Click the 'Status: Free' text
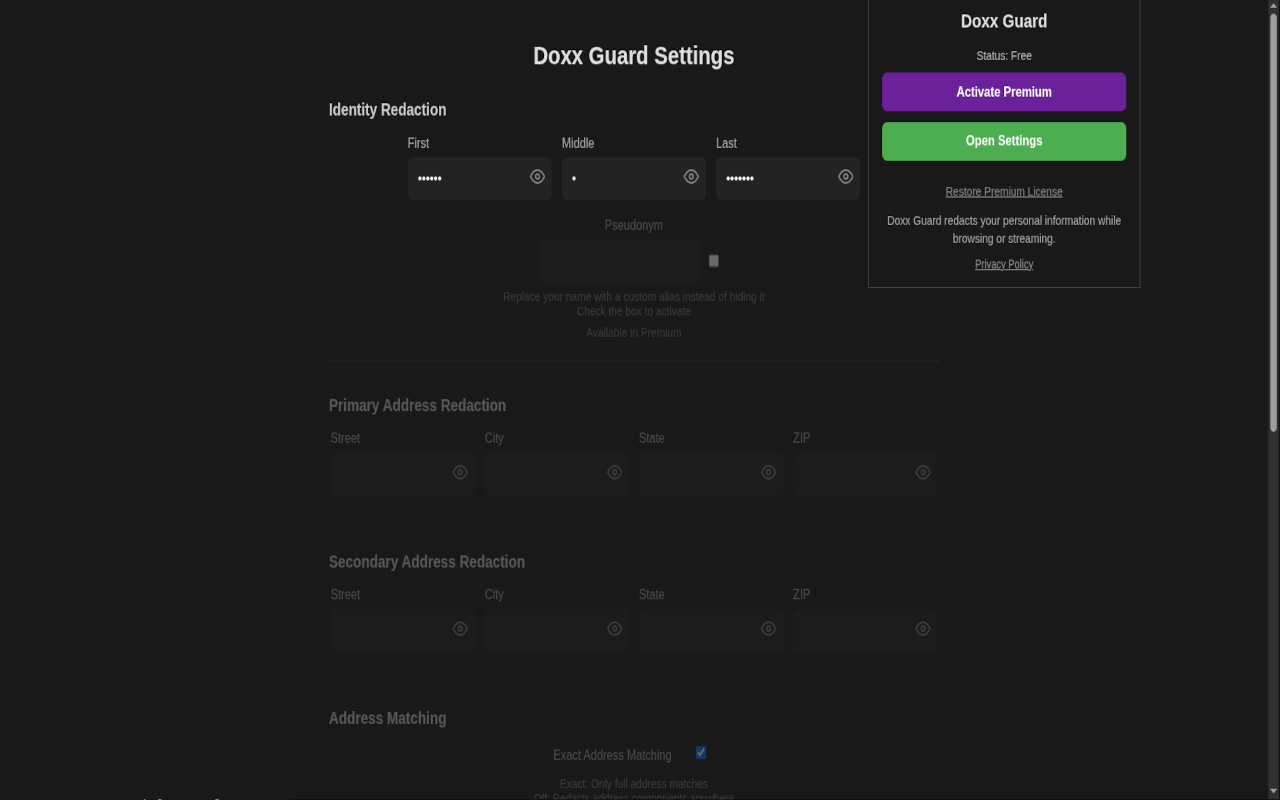 click(1004, 56)
